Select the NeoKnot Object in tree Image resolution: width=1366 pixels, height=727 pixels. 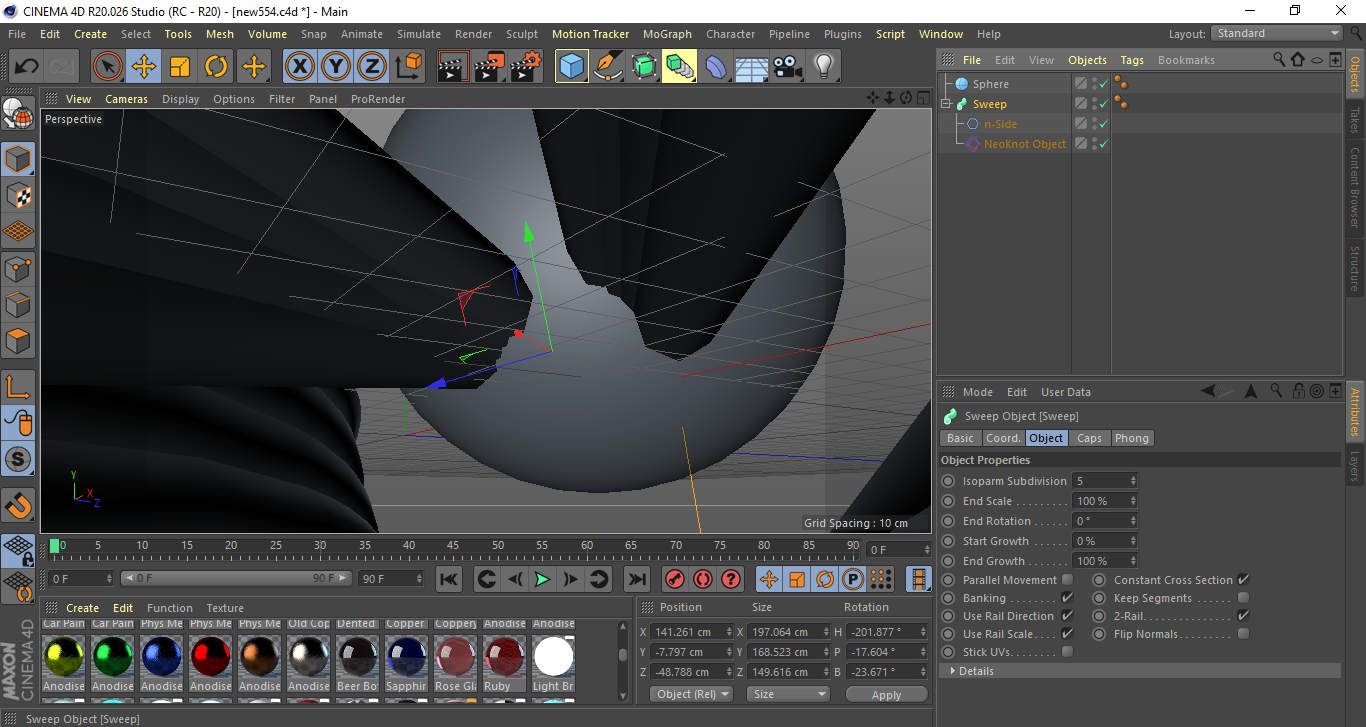(x=1025, y=144)
